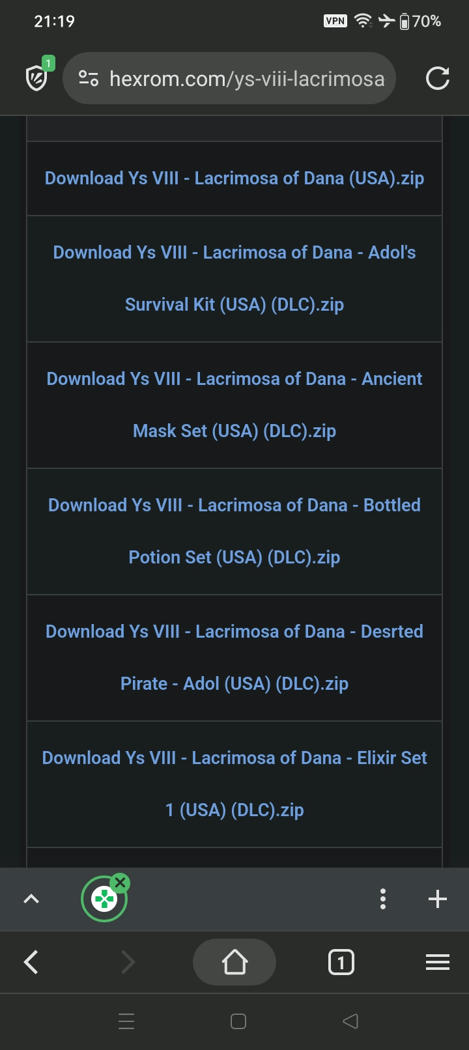
Task: Download Adol's Survival Kit DLC zip
Action: (x=234, y=279)
